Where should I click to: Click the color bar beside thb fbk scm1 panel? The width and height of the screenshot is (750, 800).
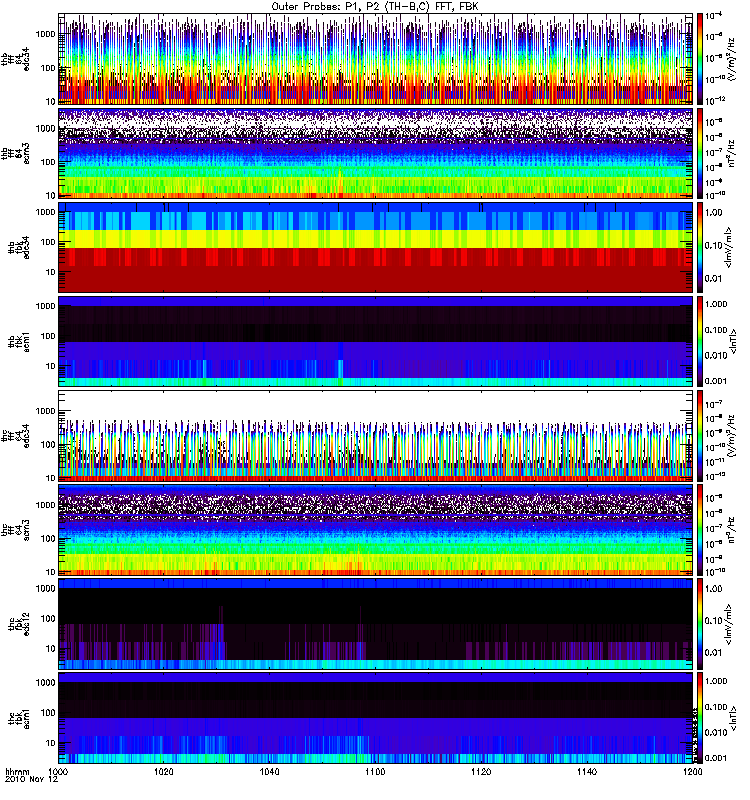coord(700,341)
